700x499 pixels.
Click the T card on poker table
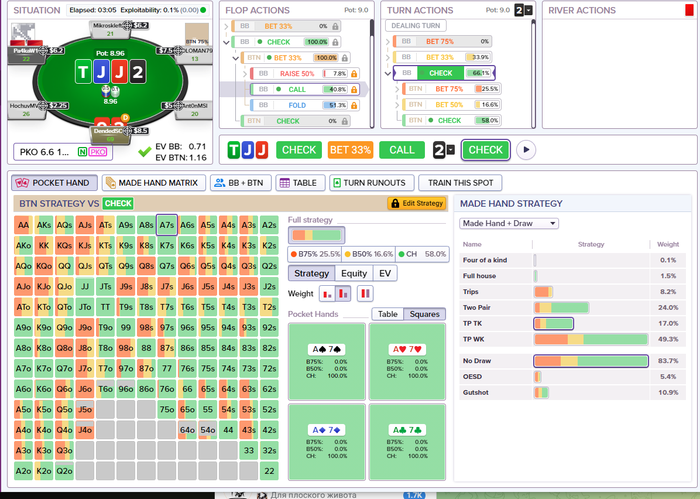point(83,72)
